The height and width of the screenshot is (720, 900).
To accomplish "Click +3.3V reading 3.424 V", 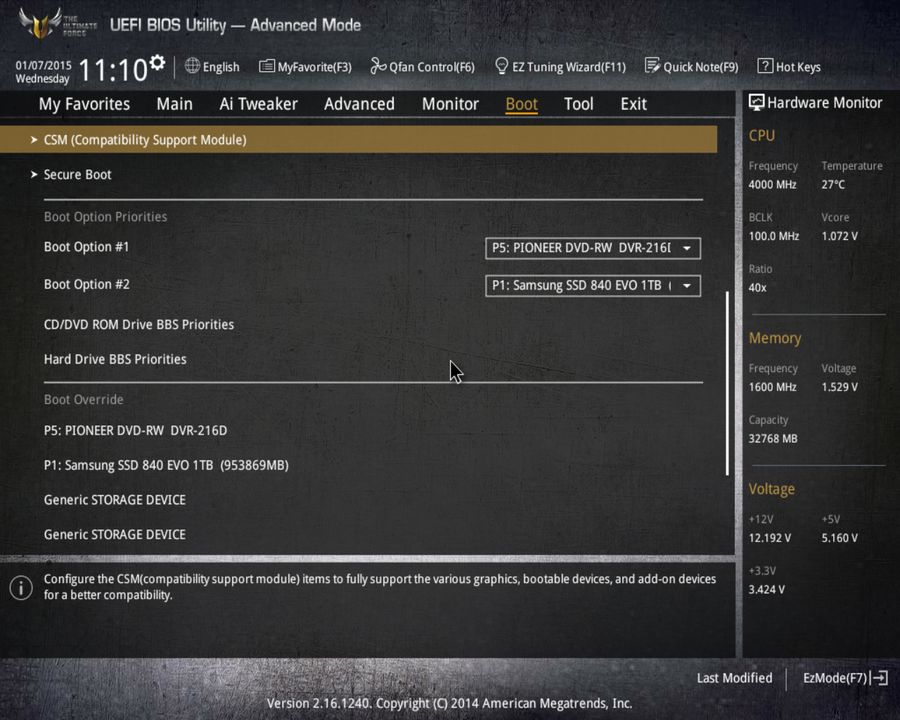I will click(x=766, y=590).
